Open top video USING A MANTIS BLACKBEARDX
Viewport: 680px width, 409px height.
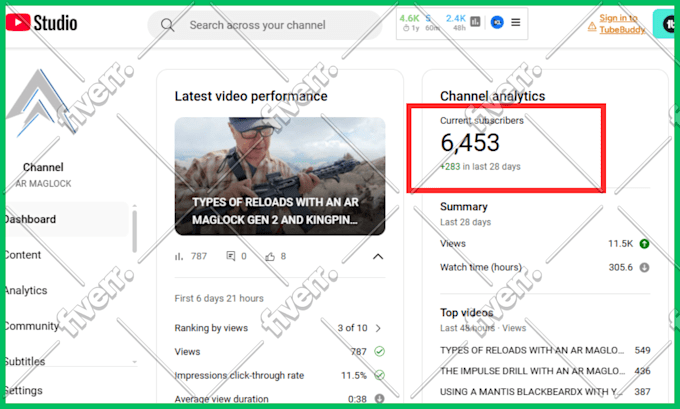coord(531,392)
